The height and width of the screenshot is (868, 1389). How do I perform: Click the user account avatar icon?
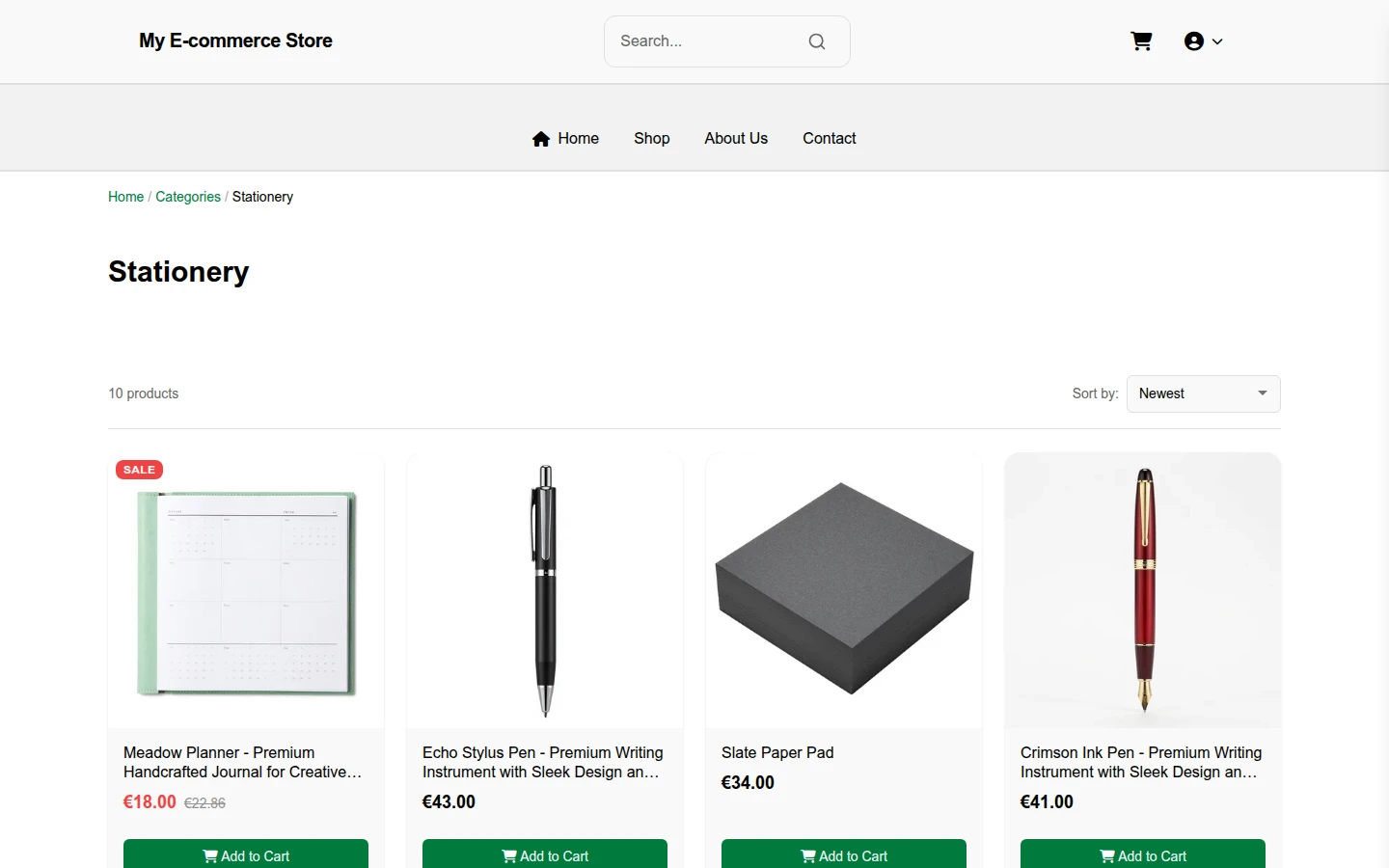pos(1194,41)
